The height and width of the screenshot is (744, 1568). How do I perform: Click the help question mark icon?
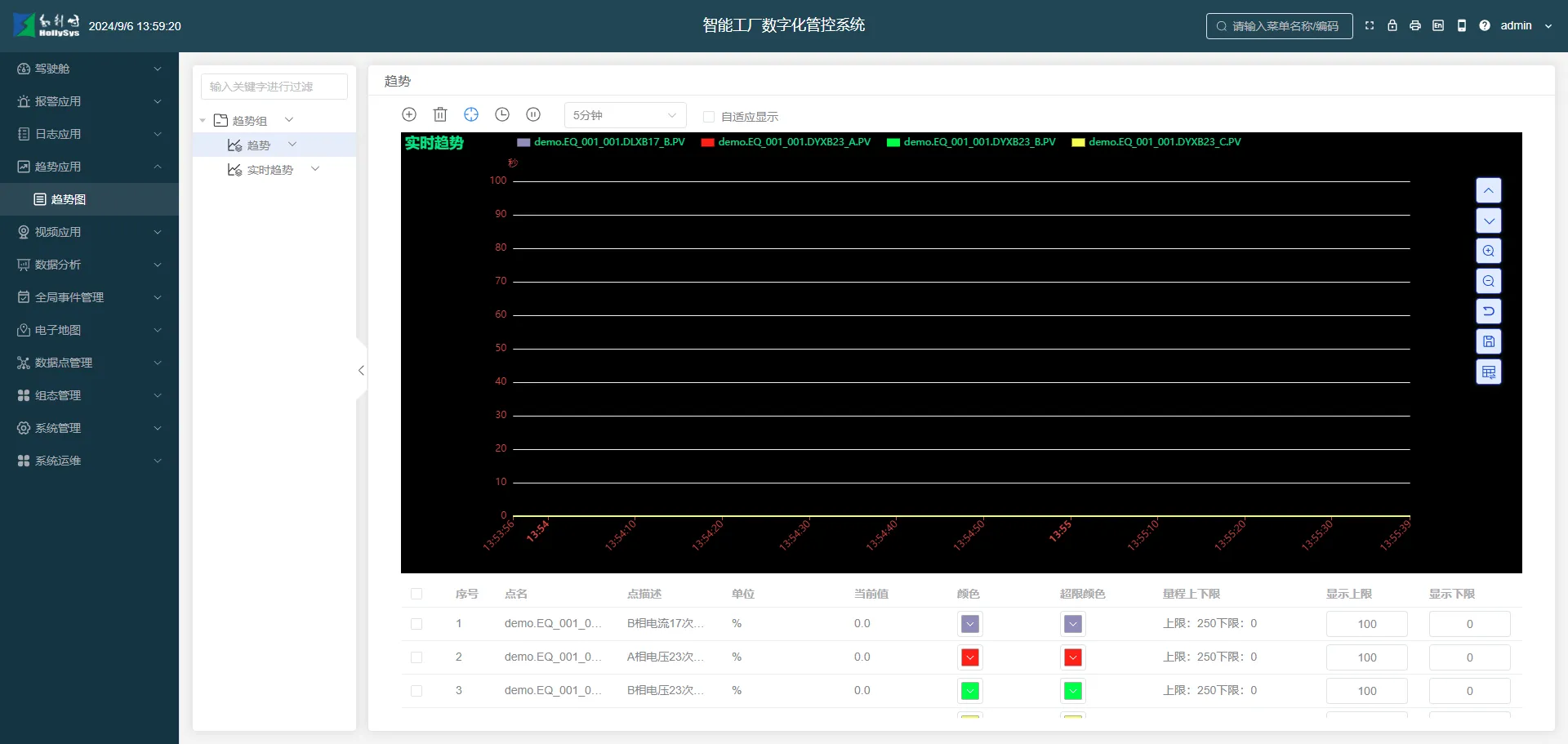1485,25
